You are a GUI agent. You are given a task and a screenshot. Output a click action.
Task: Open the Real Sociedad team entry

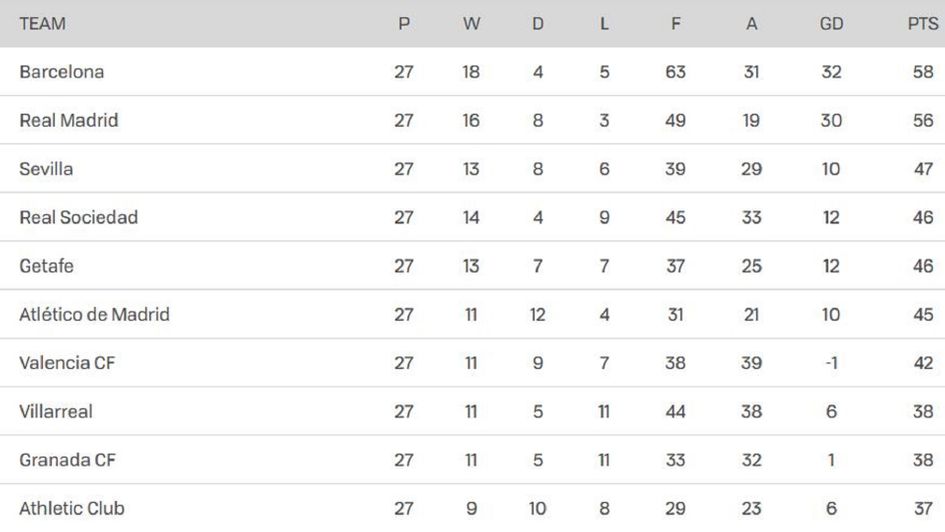click(x=78, y=217)
